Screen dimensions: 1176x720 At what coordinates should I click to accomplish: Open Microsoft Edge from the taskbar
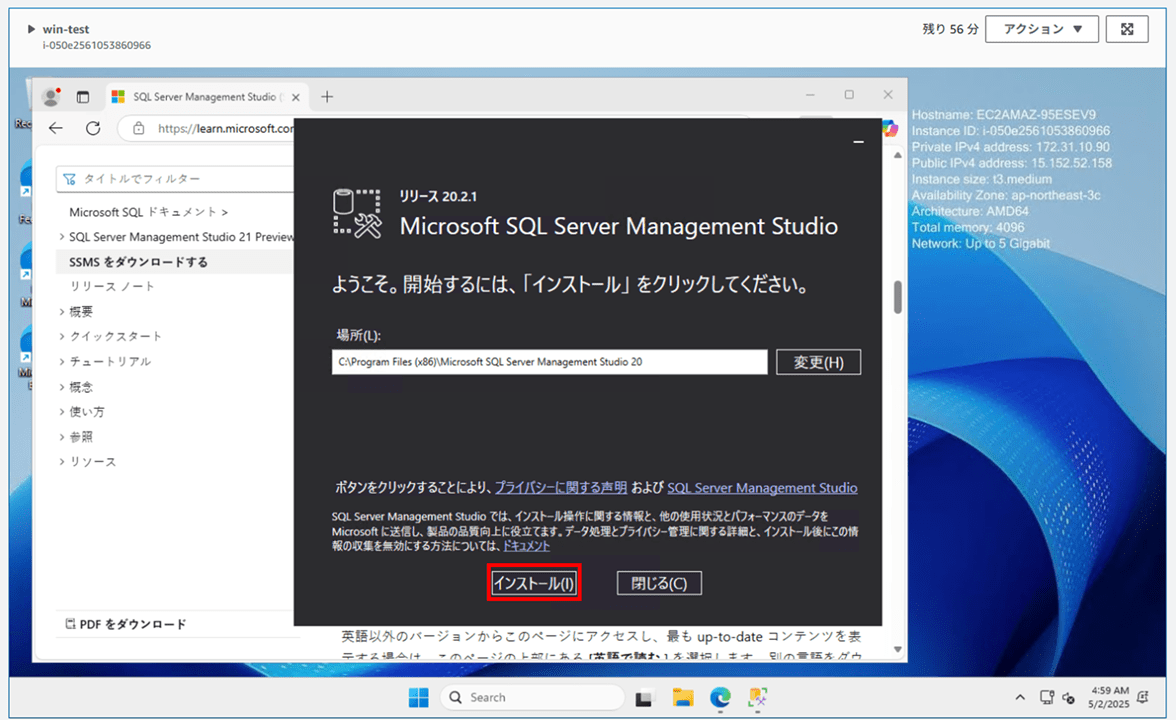721,698
